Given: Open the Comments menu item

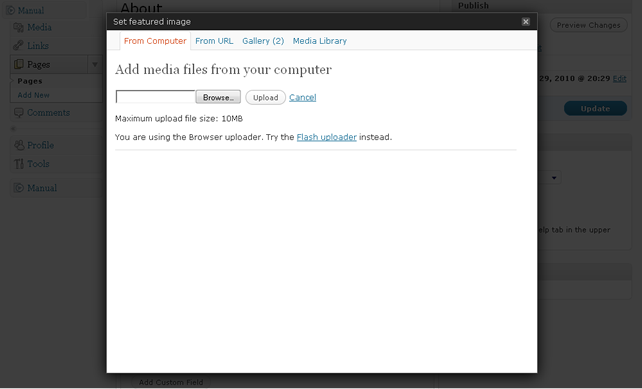Looking at the screenshot, I should click(48, 113).
